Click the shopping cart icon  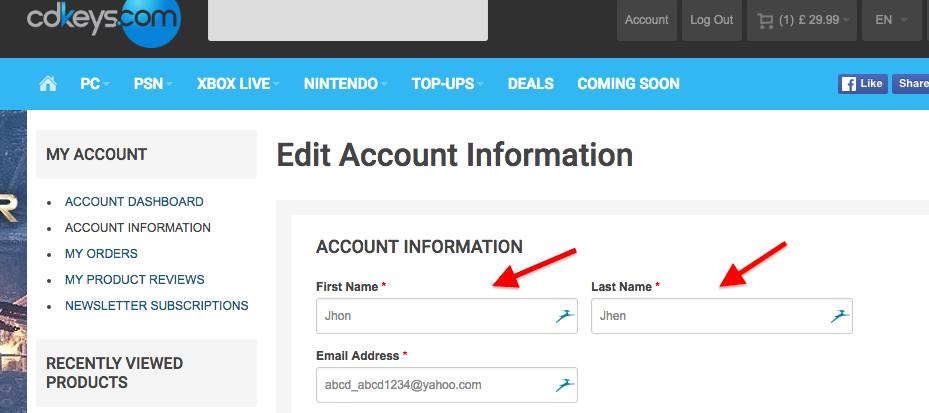(766, 20)
